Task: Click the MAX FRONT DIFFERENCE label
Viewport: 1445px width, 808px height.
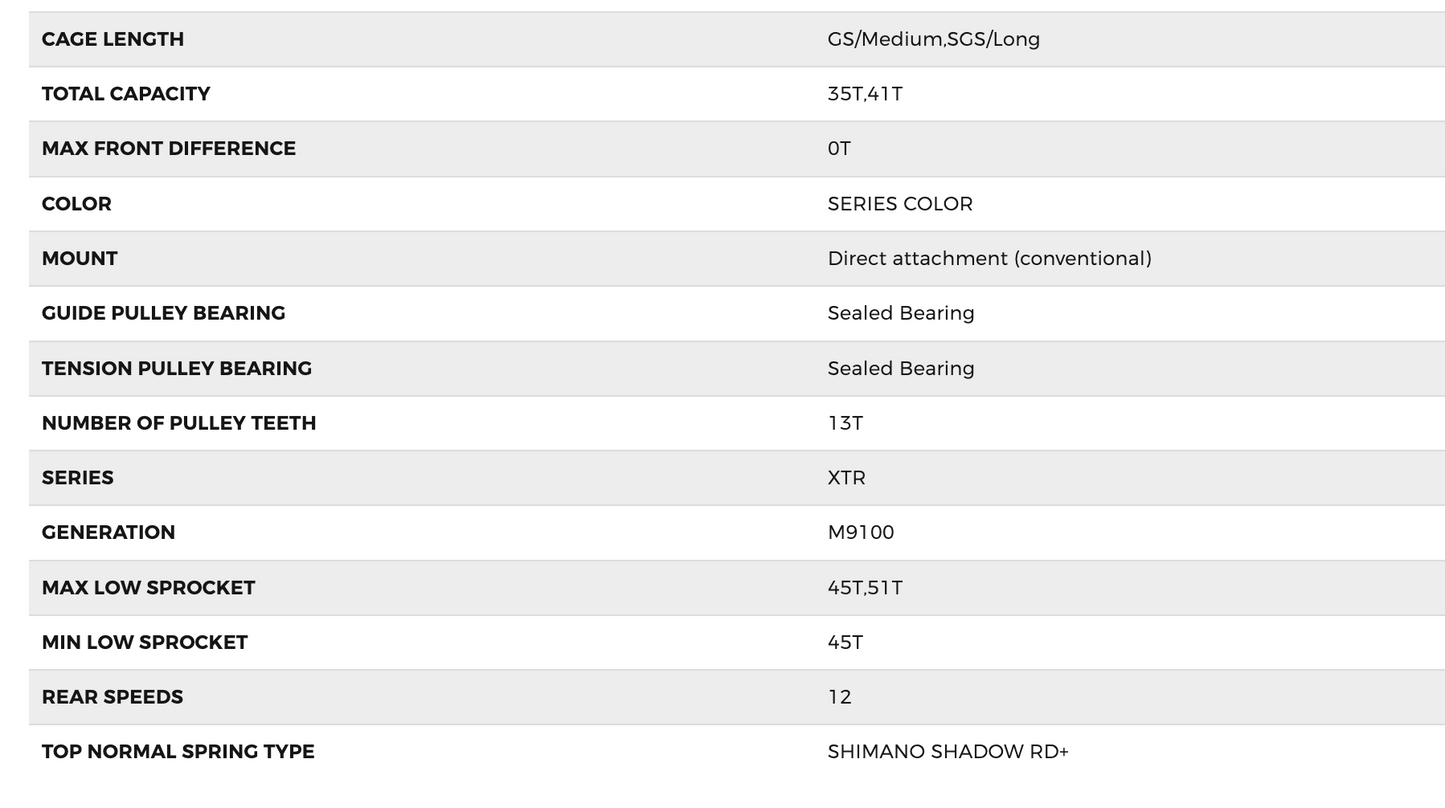Action: coord(169,149)
